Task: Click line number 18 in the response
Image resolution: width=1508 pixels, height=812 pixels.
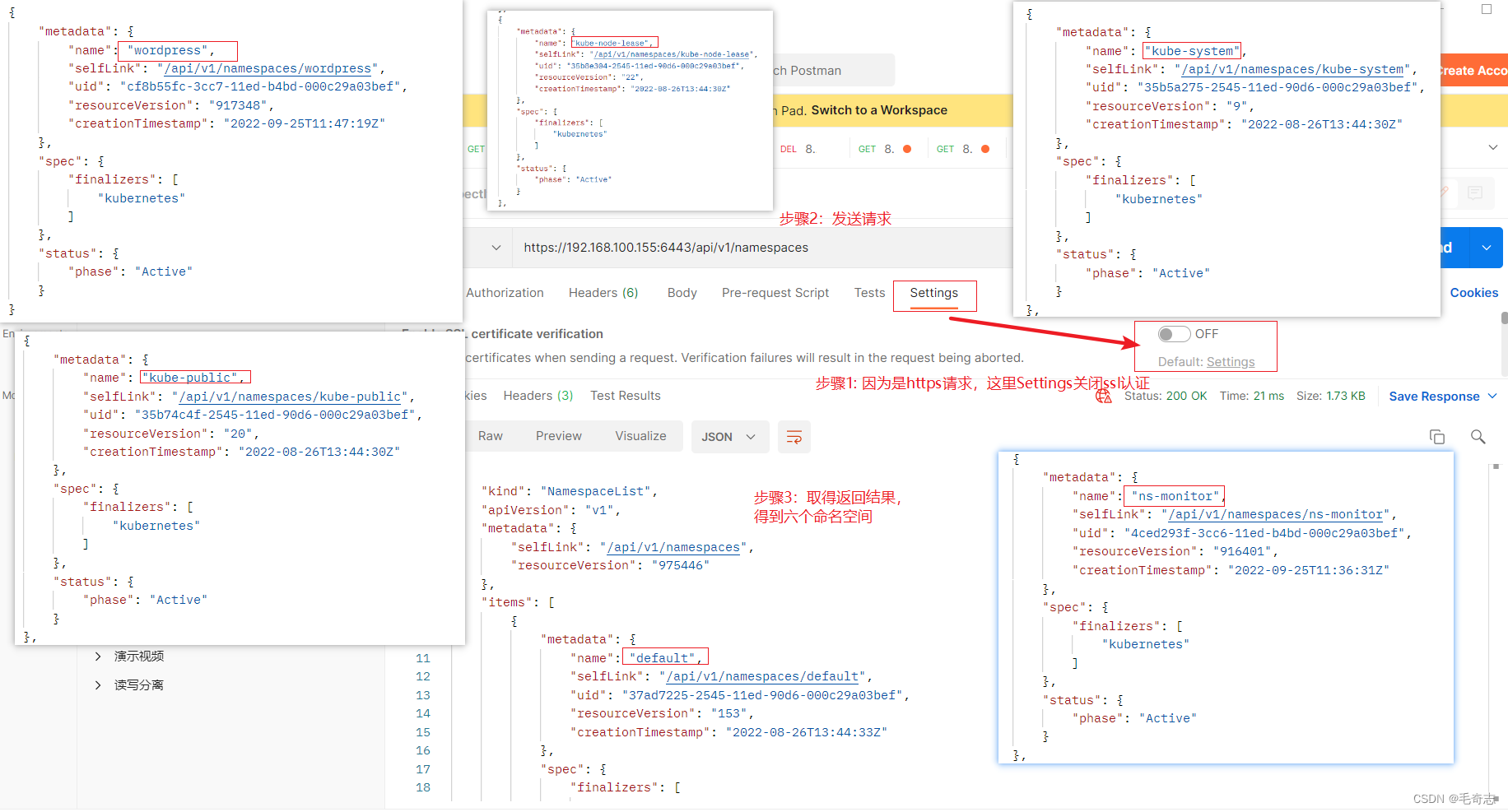Action: 422,787
